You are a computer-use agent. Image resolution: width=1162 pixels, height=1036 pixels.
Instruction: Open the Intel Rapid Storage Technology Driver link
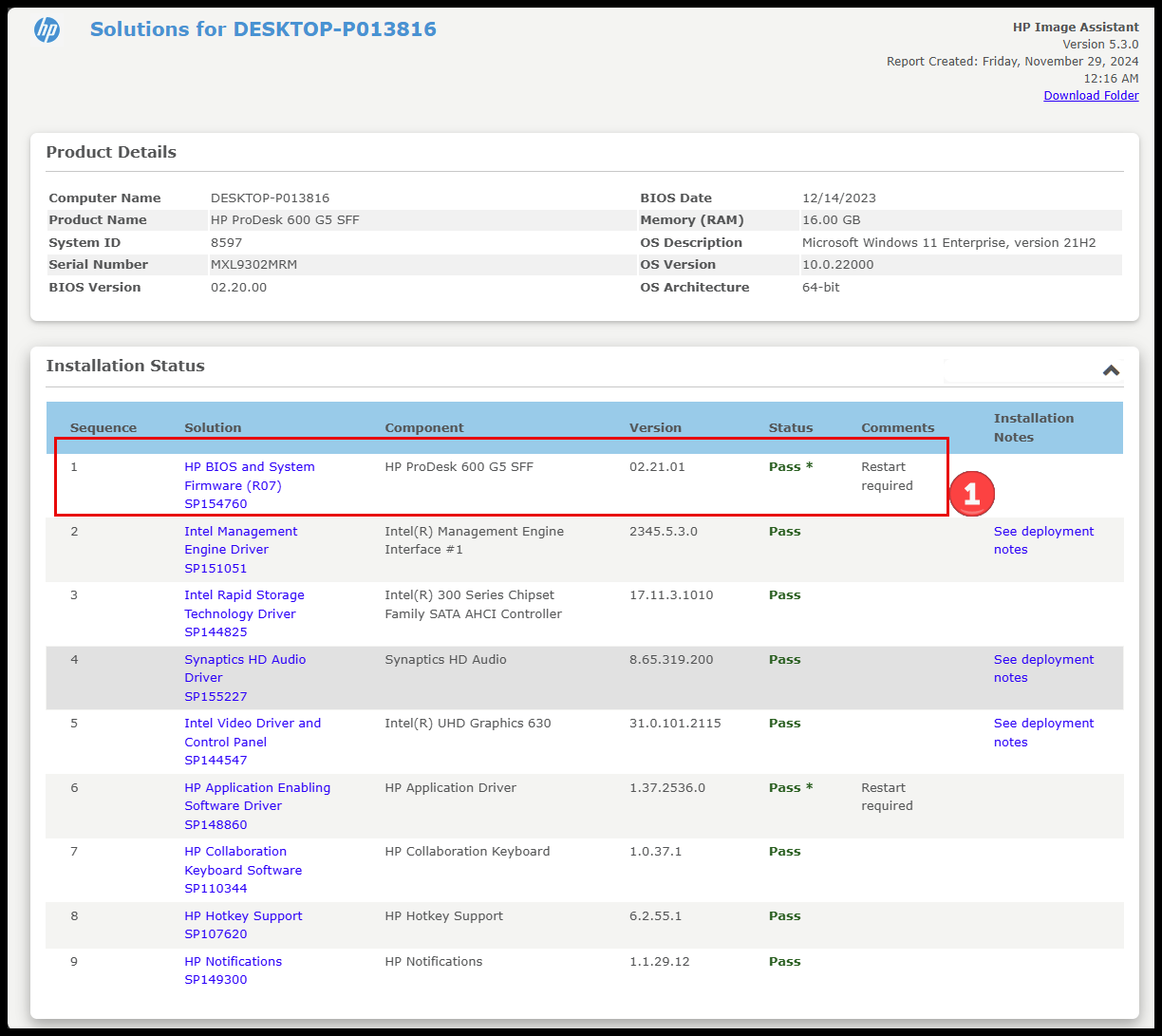point(244,604)
